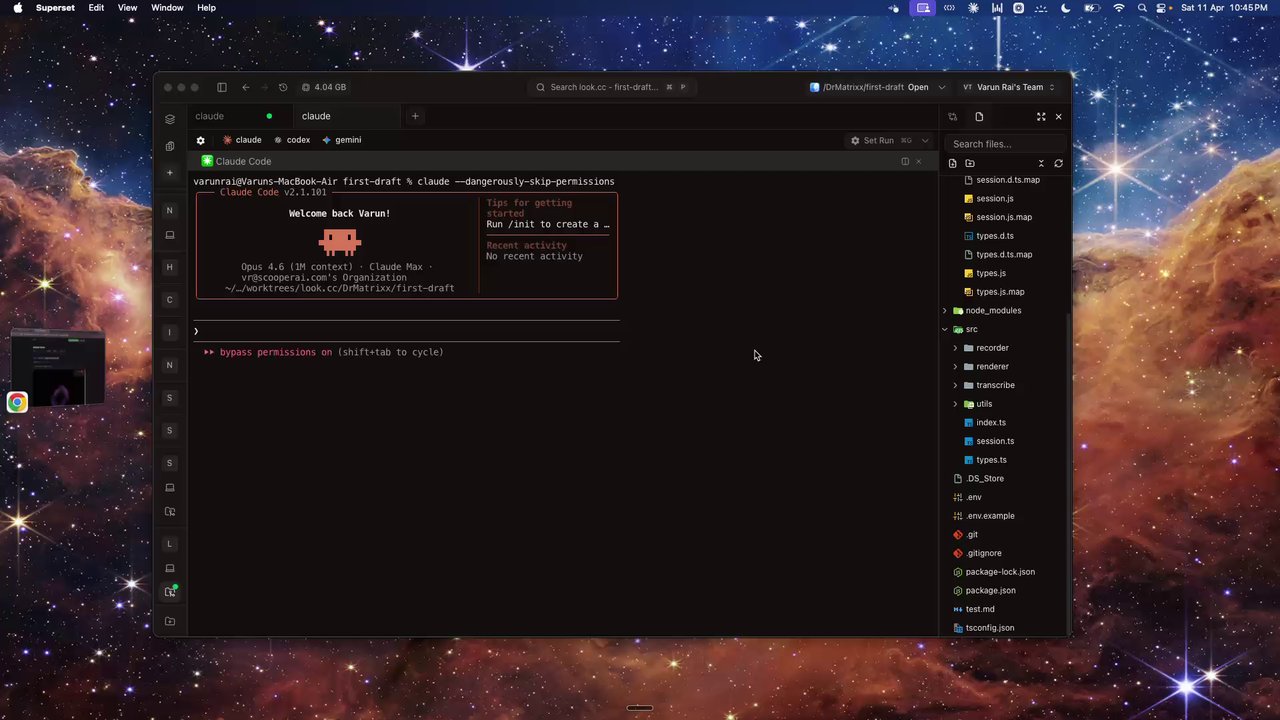Open the presets settings gear icon
Viewport: 1280px width, 720px height.
(x=200, y=140)
